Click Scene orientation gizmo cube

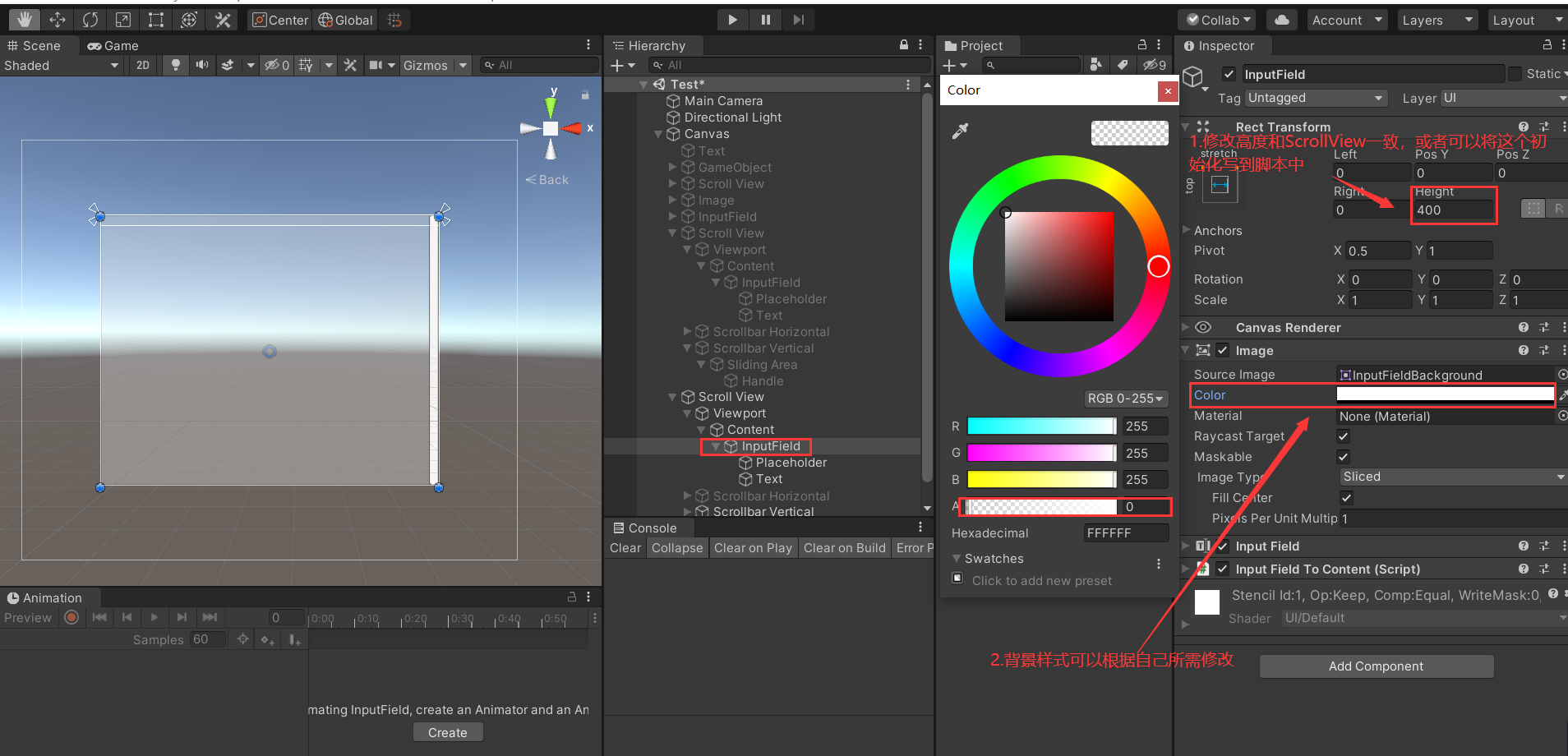551,128
